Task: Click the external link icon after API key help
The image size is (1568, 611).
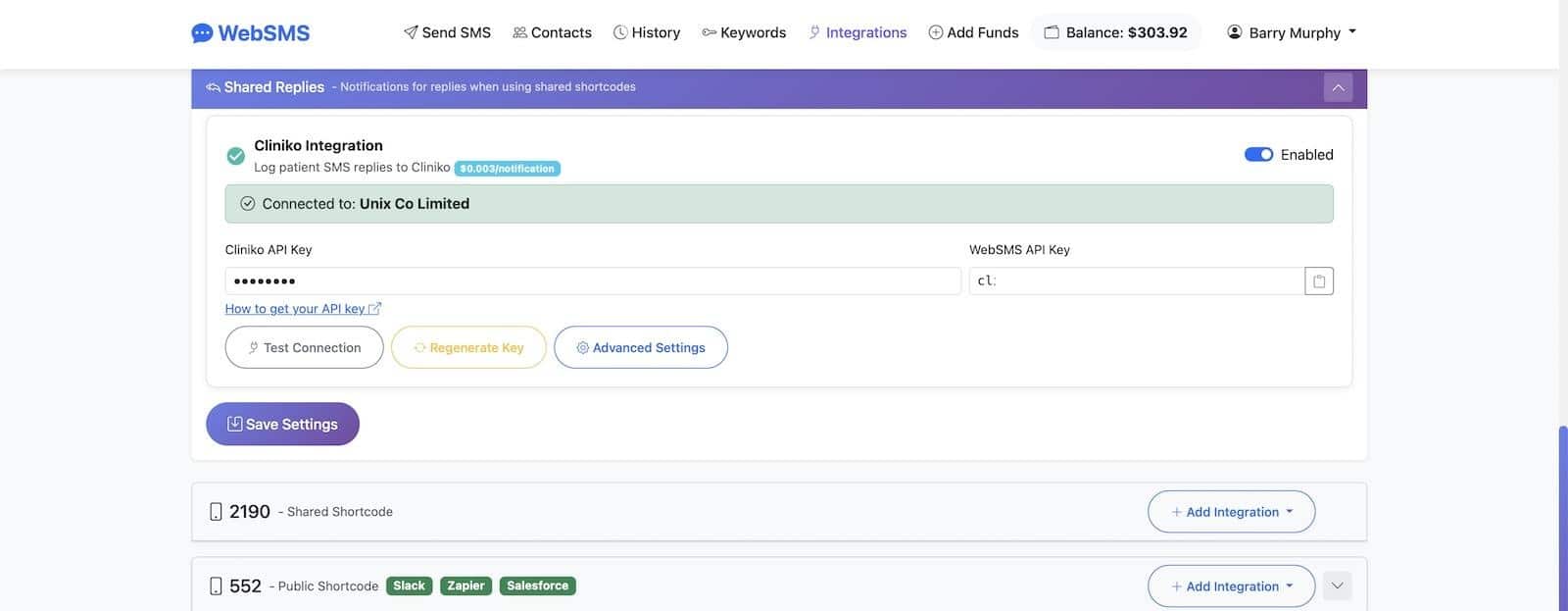Action: [x=374, y=309]
